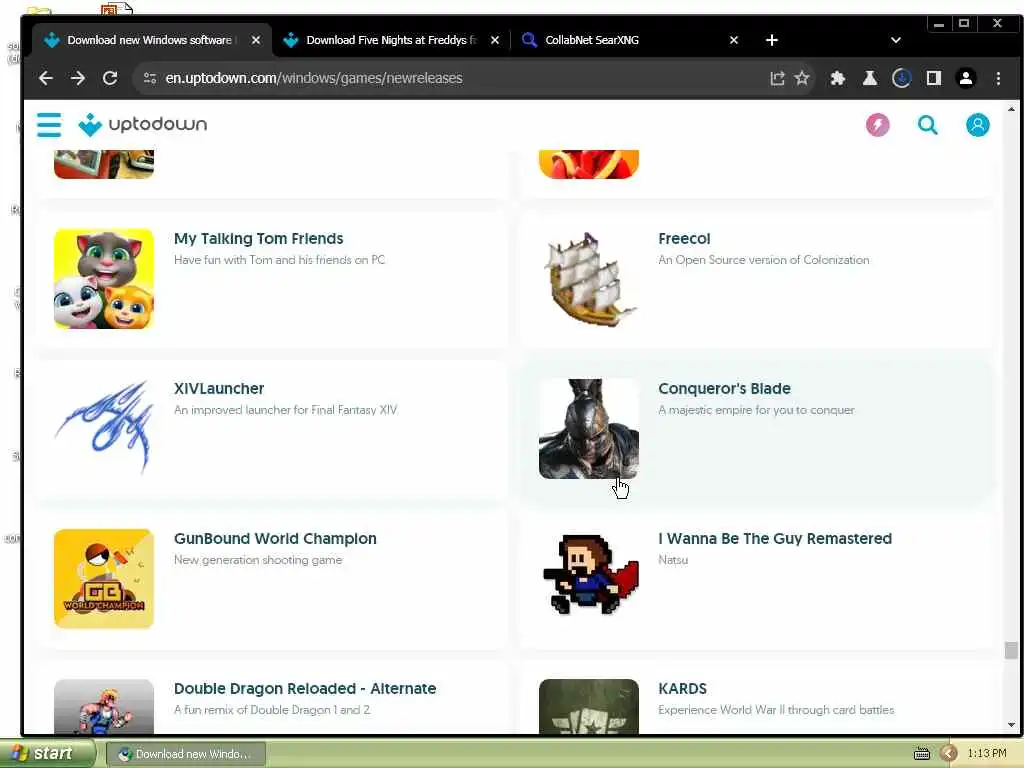1024x768 pixels.
Task: Open Conqueror's Blade title link
Action: pos(724,389)
